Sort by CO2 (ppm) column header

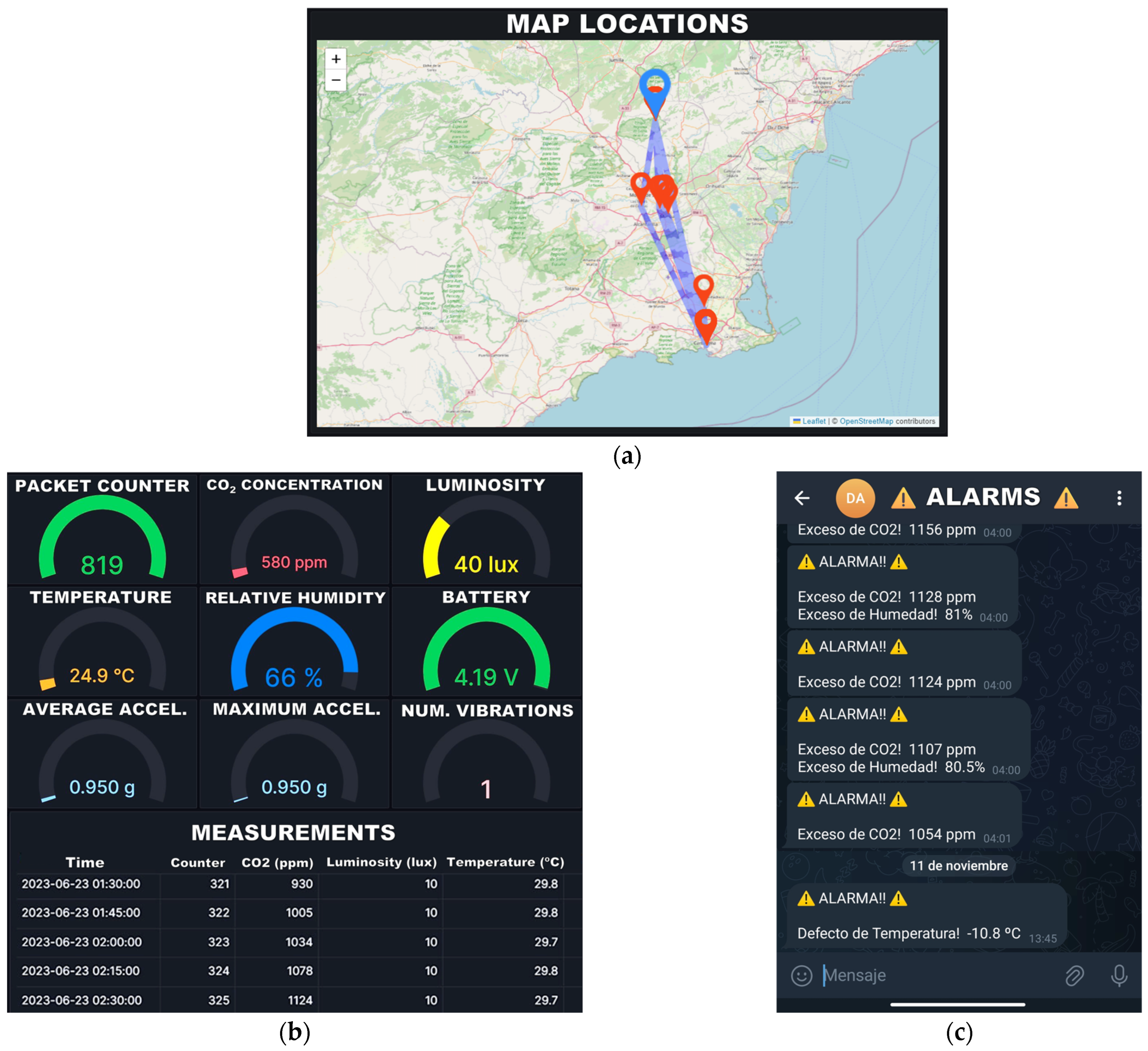tap(277, 862)
